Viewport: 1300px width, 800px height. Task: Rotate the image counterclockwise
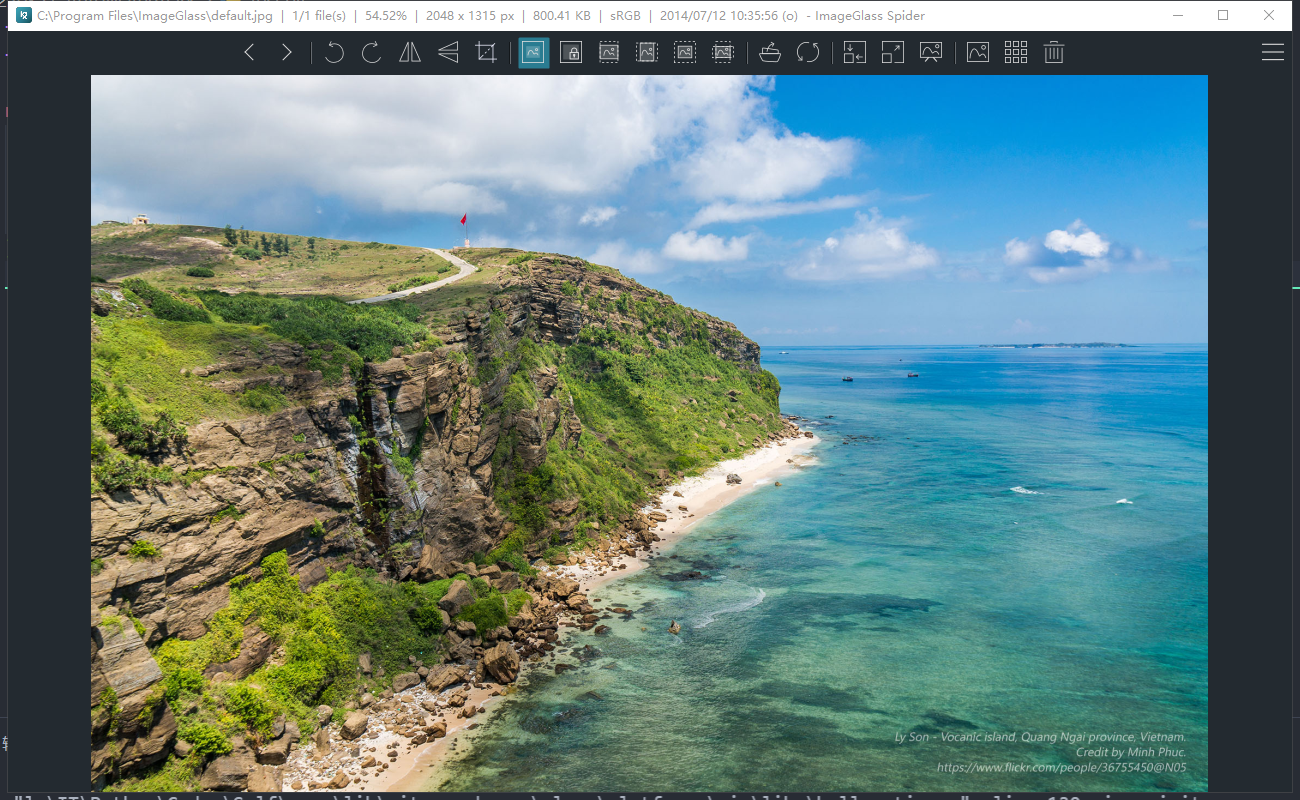click(x=334, y=53)
